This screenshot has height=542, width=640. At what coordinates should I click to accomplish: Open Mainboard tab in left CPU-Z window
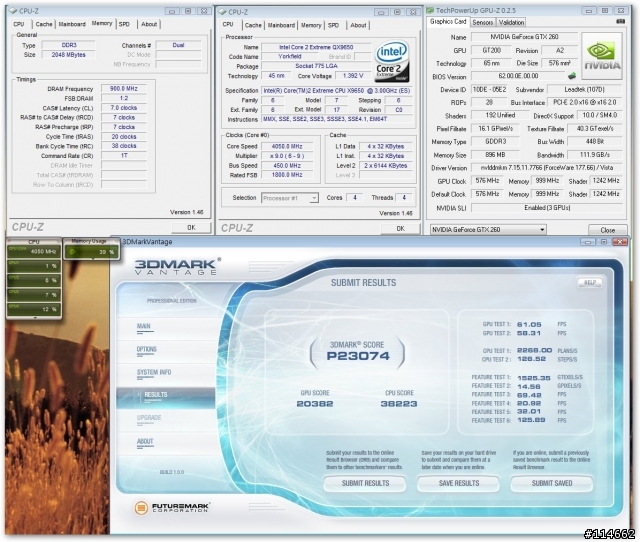(x=72, y=24)
